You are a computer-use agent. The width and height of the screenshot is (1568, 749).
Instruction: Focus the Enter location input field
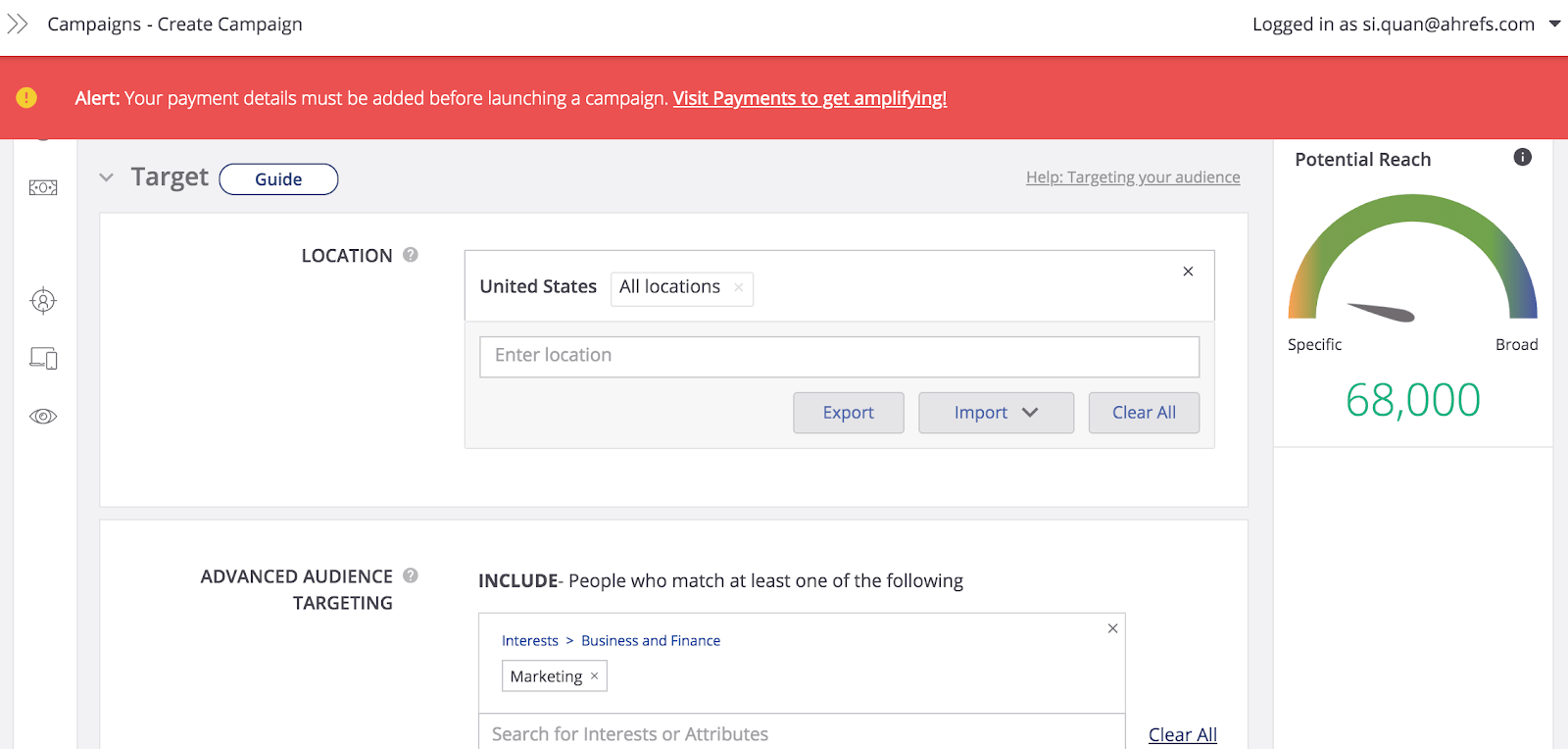[839, 356]
